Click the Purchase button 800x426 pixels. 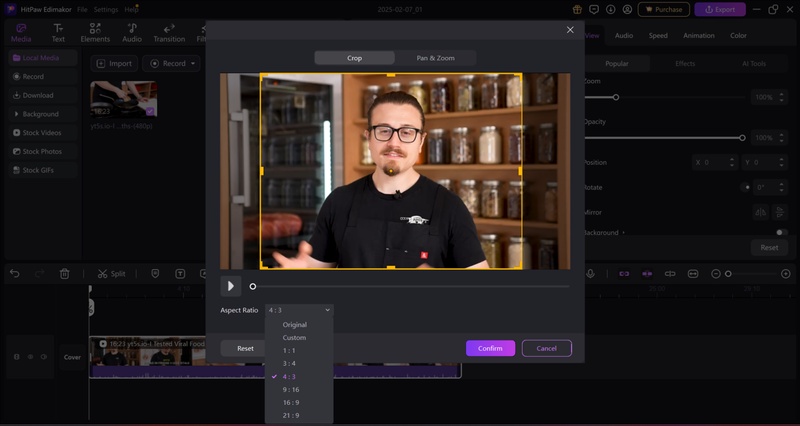(663, 9)
